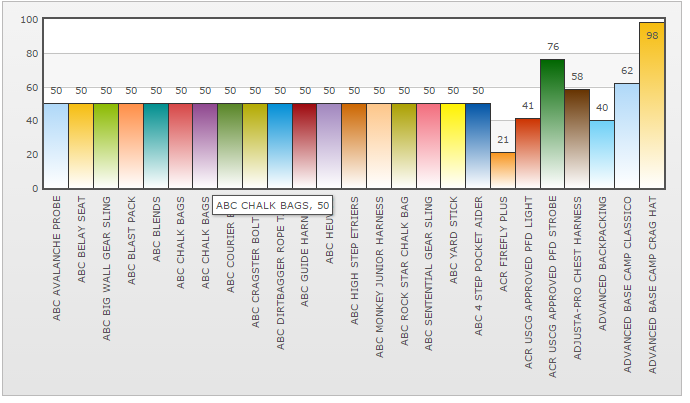Click the 'ACR USCG APPROVED PFD LIGHT' axis label

click(x=528, y=282)
